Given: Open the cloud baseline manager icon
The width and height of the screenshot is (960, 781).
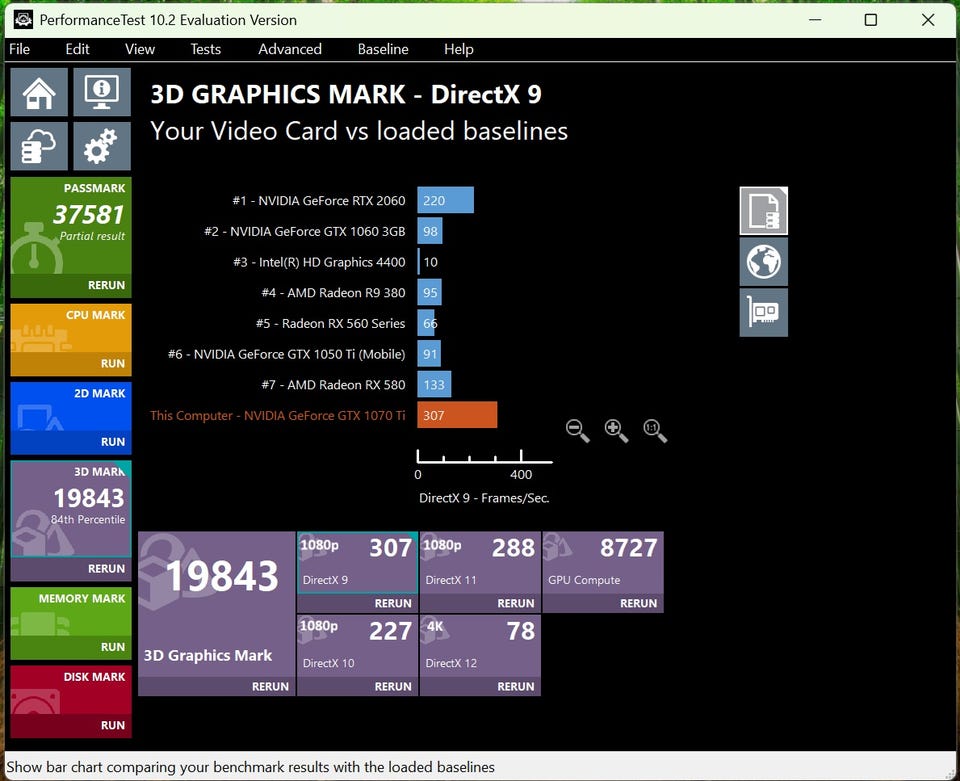Looking at the screenshot, I should [x=39, y=146].
